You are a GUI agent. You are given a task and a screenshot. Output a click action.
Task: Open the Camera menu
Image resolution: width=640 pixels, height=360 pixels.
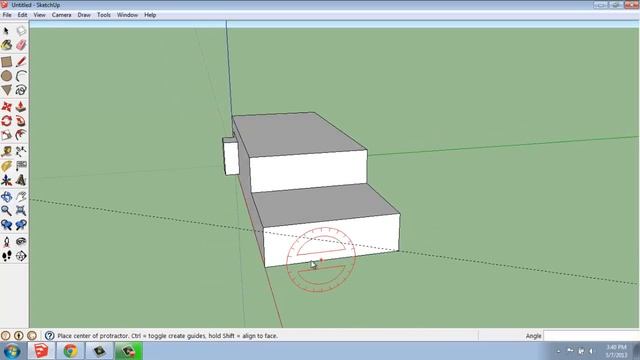click(x=61, y=15)
